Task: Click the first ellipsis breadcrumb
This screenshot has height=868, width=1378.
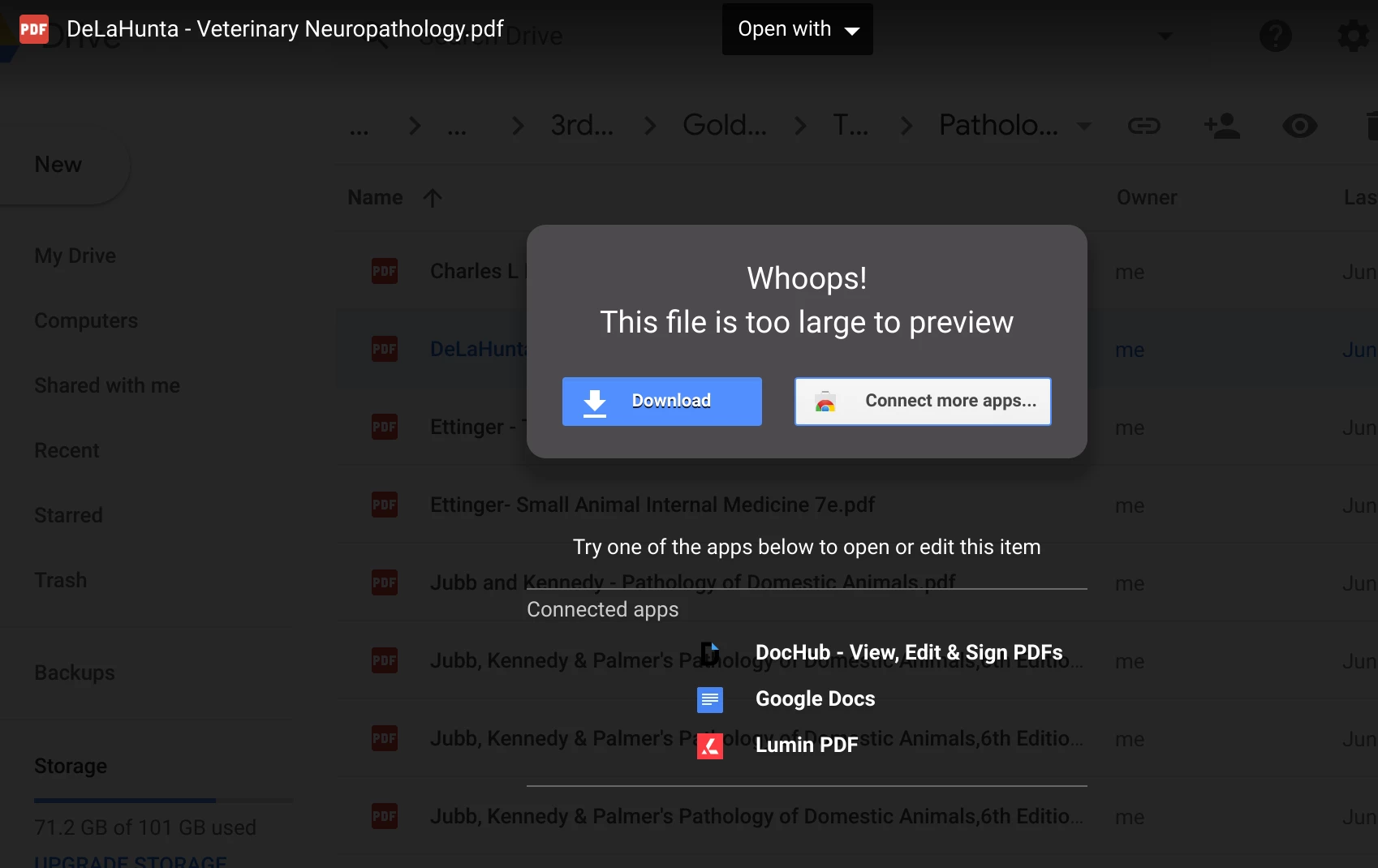Action: pyautogui.click(x=359, y=129)
